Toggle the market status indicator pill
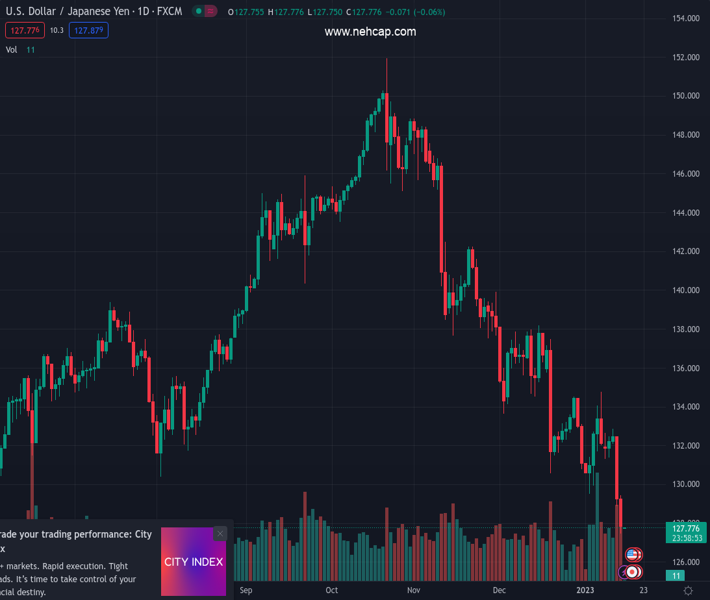710x600 pixels. coord(205,11)
